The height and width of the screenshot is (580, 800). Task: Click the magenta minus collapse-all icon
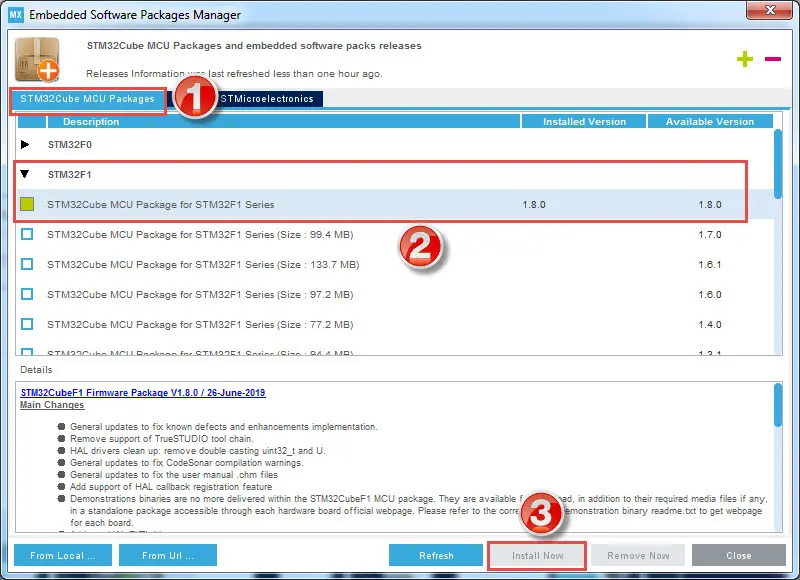click(772, 59)
